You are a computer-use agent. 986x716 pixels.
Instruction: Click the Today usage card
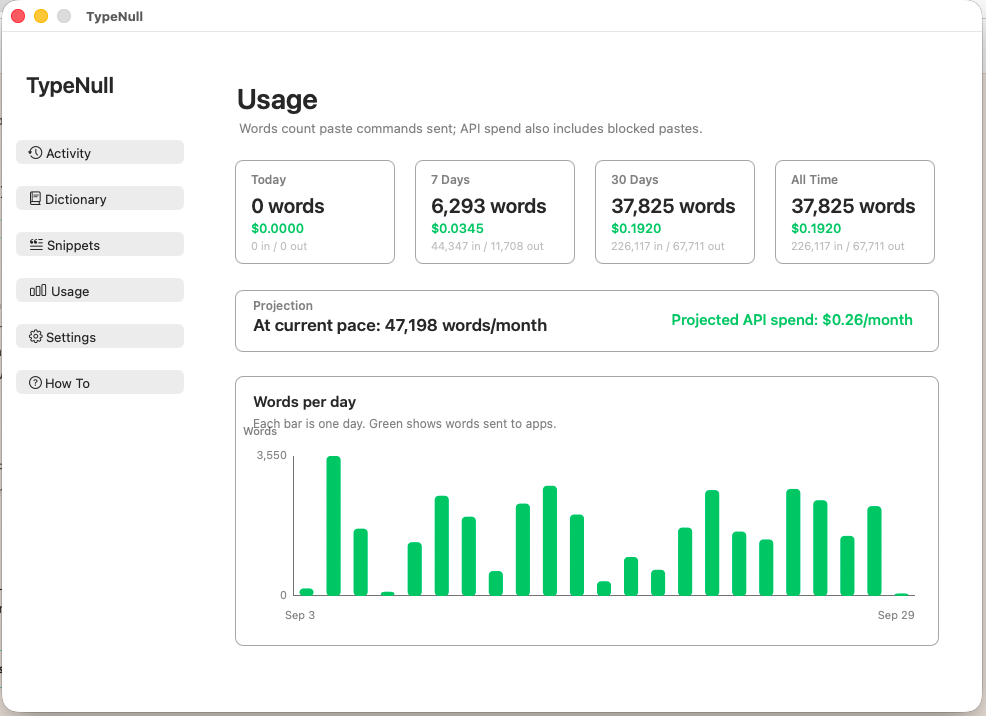[315, 212]
